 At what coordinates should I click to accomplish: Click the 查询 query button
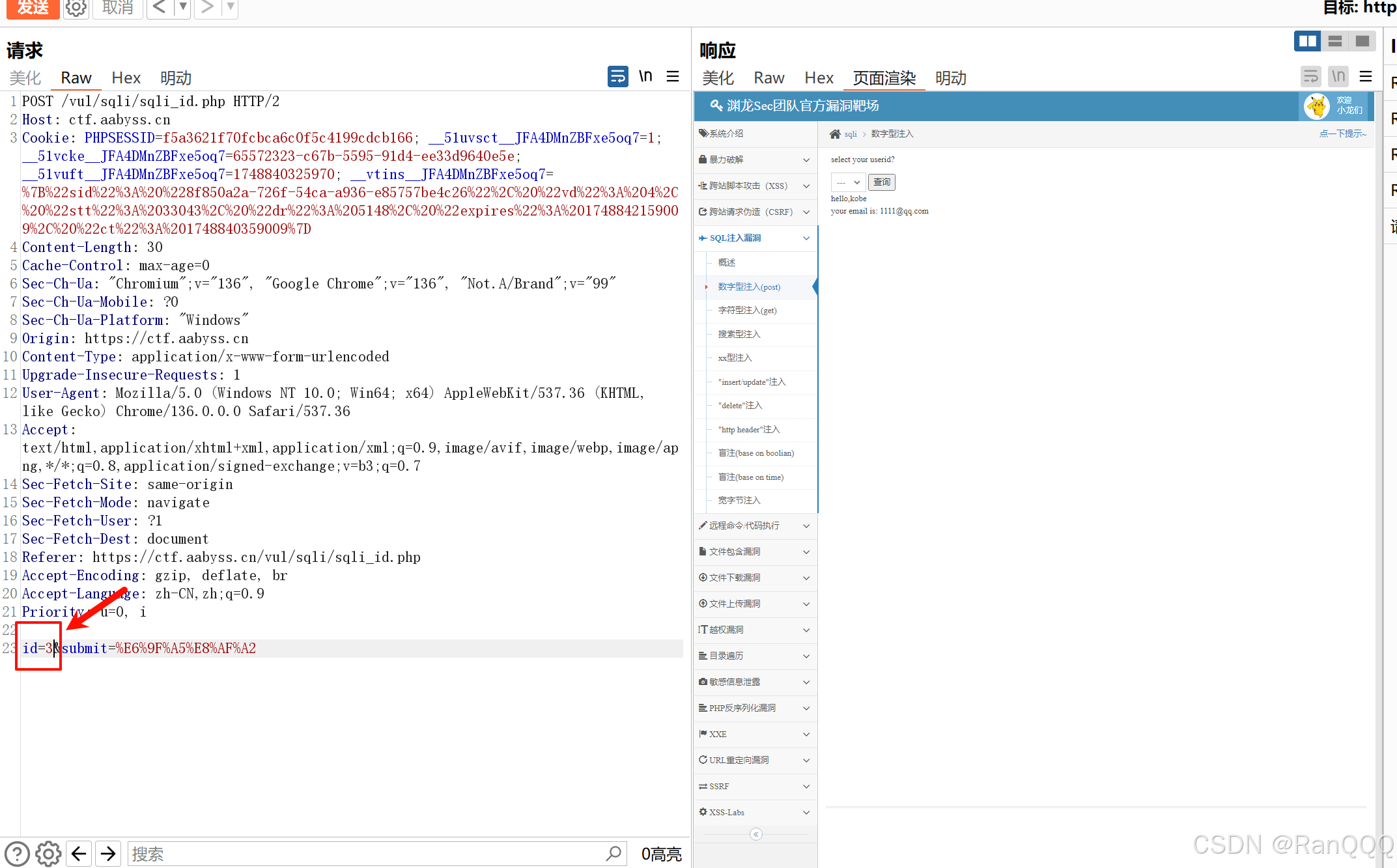tap(882, 182)
